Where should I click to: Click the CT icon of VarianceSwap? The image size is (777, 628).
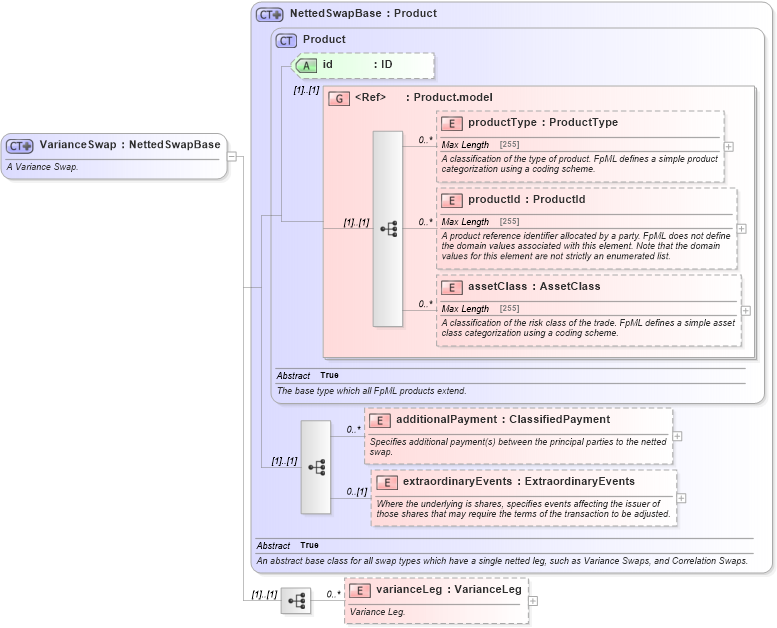coord(19,146)
